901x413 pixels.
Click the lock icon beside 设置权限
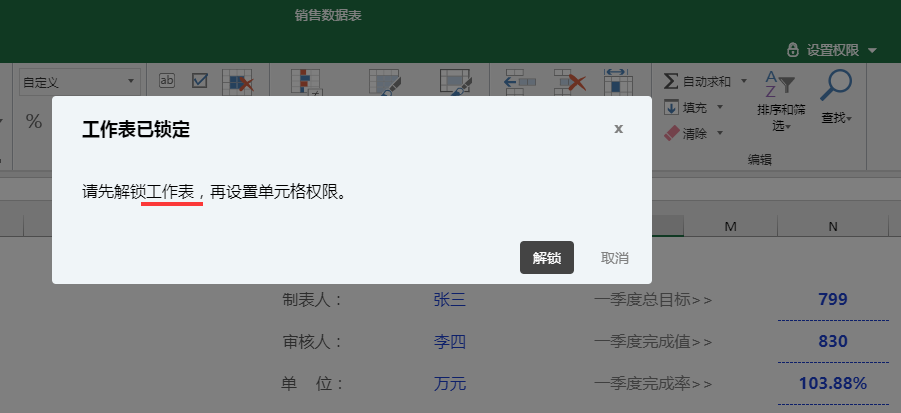[793, 50]
